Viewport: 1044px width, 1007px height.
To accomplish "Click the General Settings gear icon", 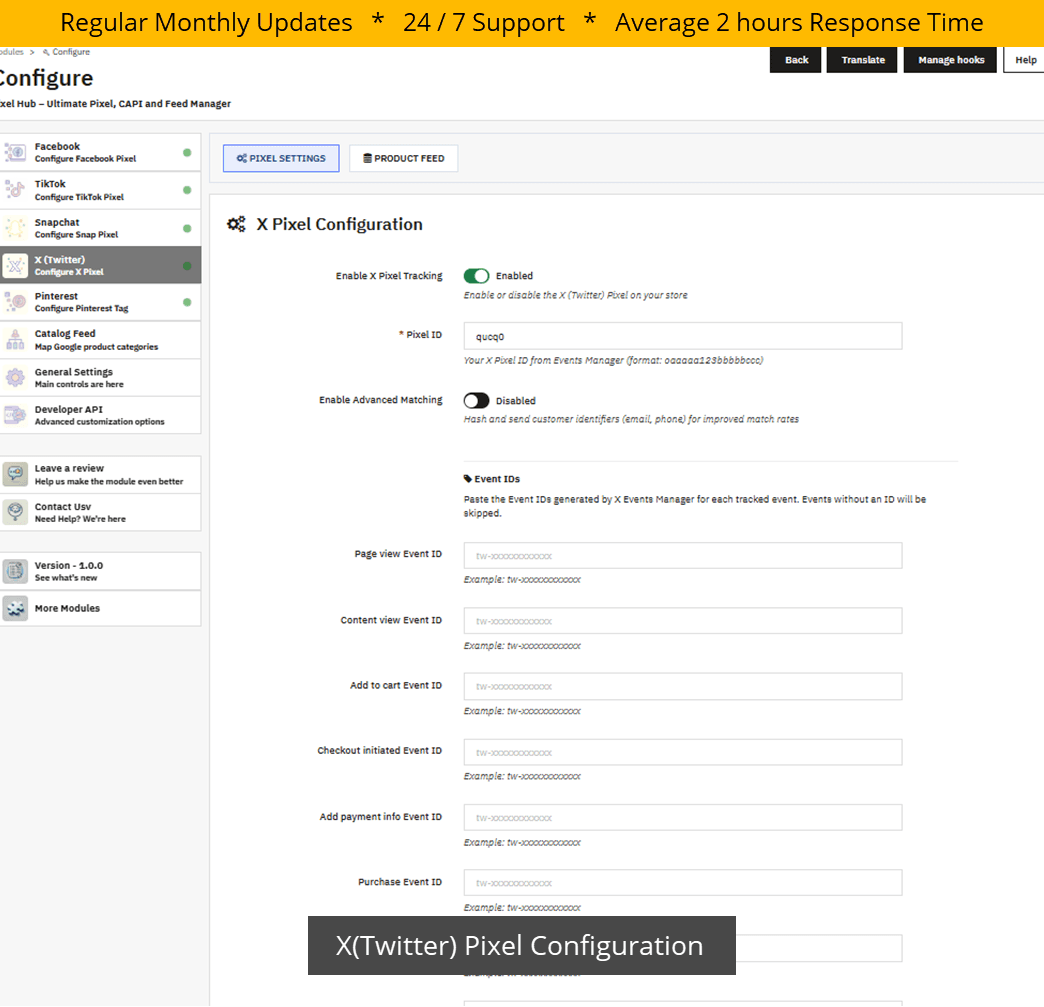I will (x=15, y=378).
